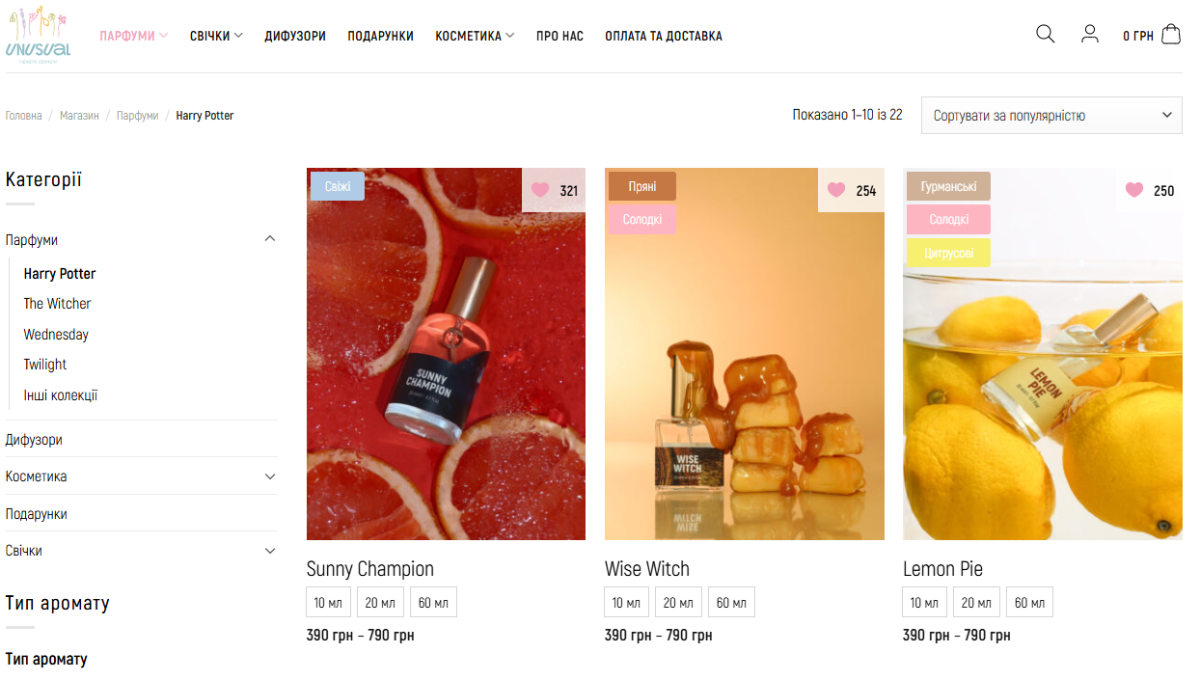This screenshot has height=680, width=1200.
Task: Choose 20 мл size for Wise Witch
Action: (x=678, y=602)
